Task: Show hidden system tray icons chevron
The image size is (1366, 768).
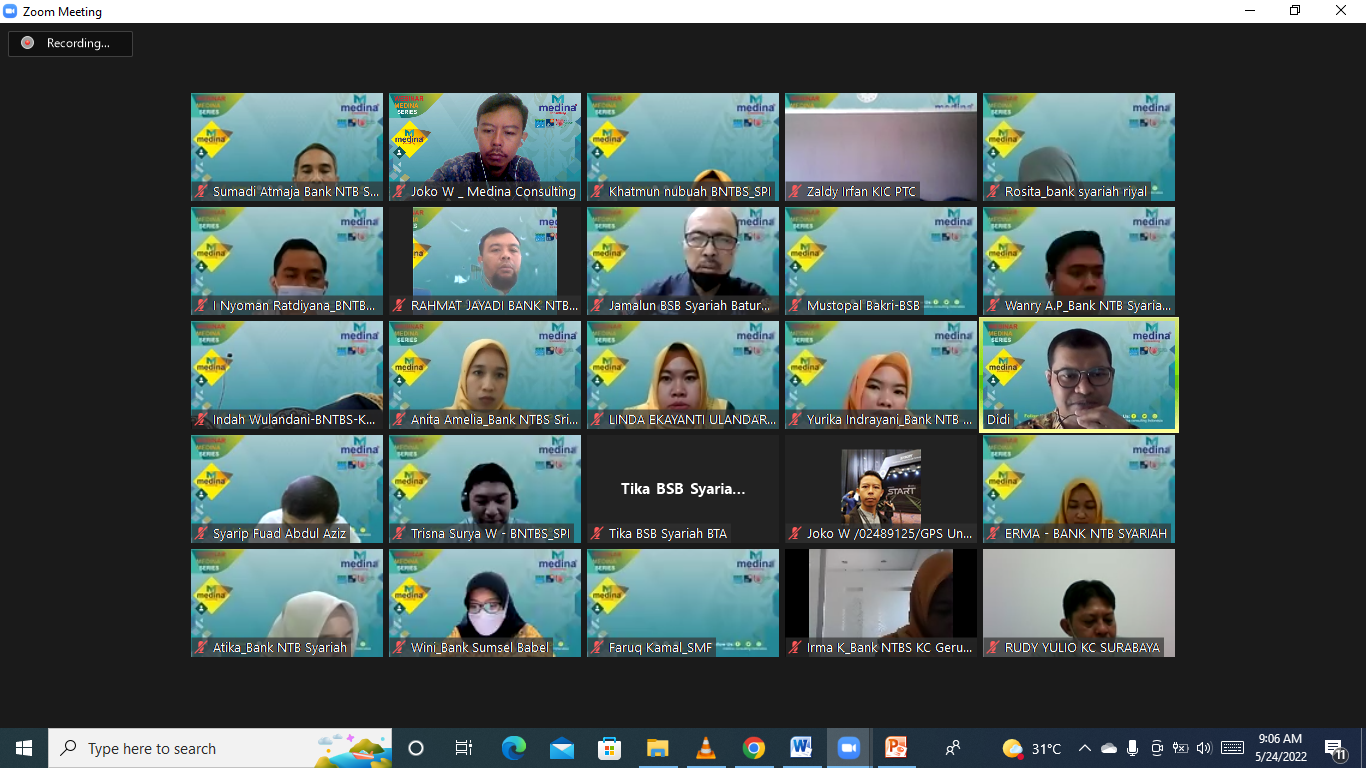Action: pyautogui.click(x=1084, y=748)
